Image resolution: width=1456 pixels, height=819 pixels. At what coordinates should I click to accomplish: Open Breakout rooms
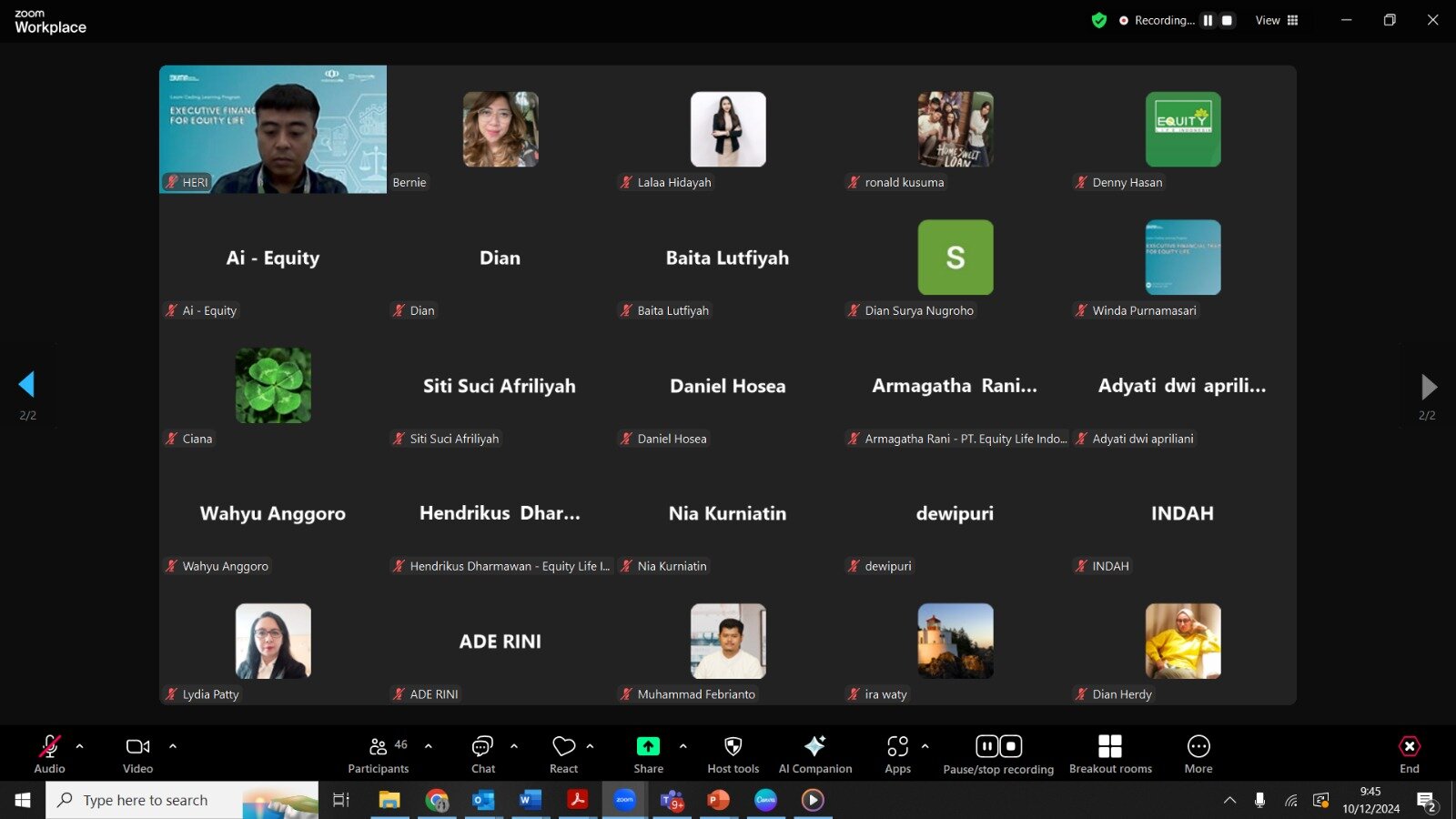coord(1110,754)
